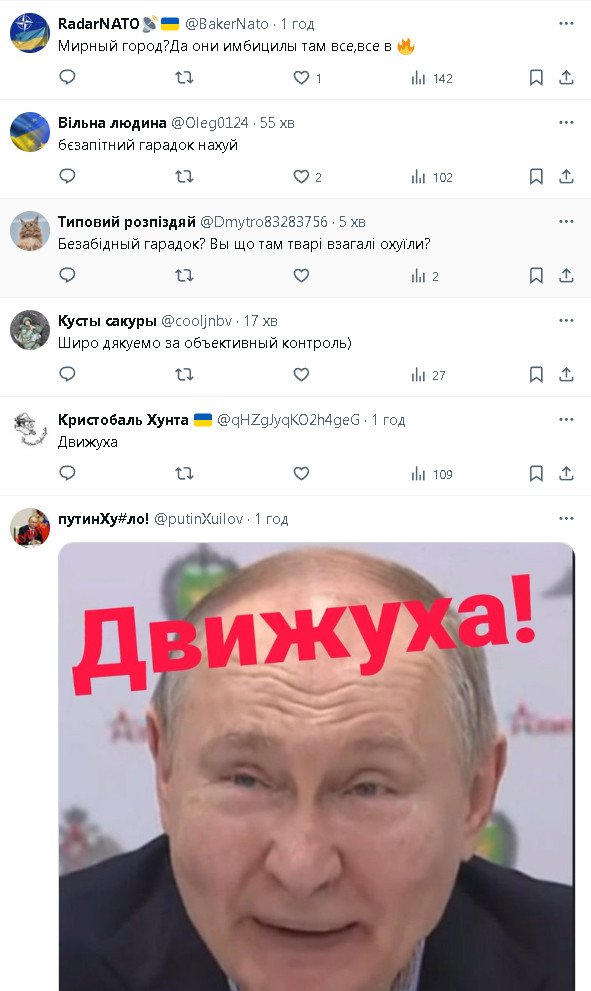591x991 pixels.
Task: View analytics for Кристобаль Хунта's tweet
Action: [x=432, y=474]
